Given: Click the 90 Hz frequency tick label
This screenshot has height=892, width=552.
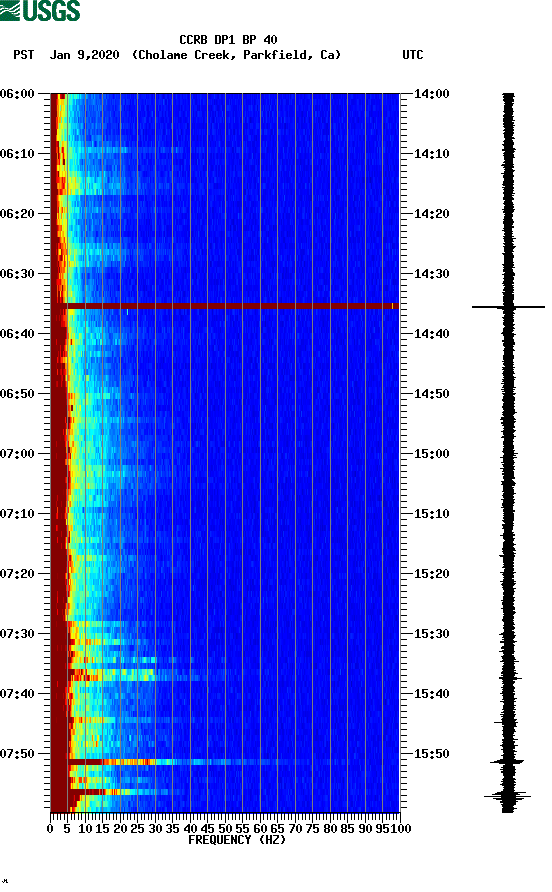Looking at the screenshot, I should coord(365,829).
